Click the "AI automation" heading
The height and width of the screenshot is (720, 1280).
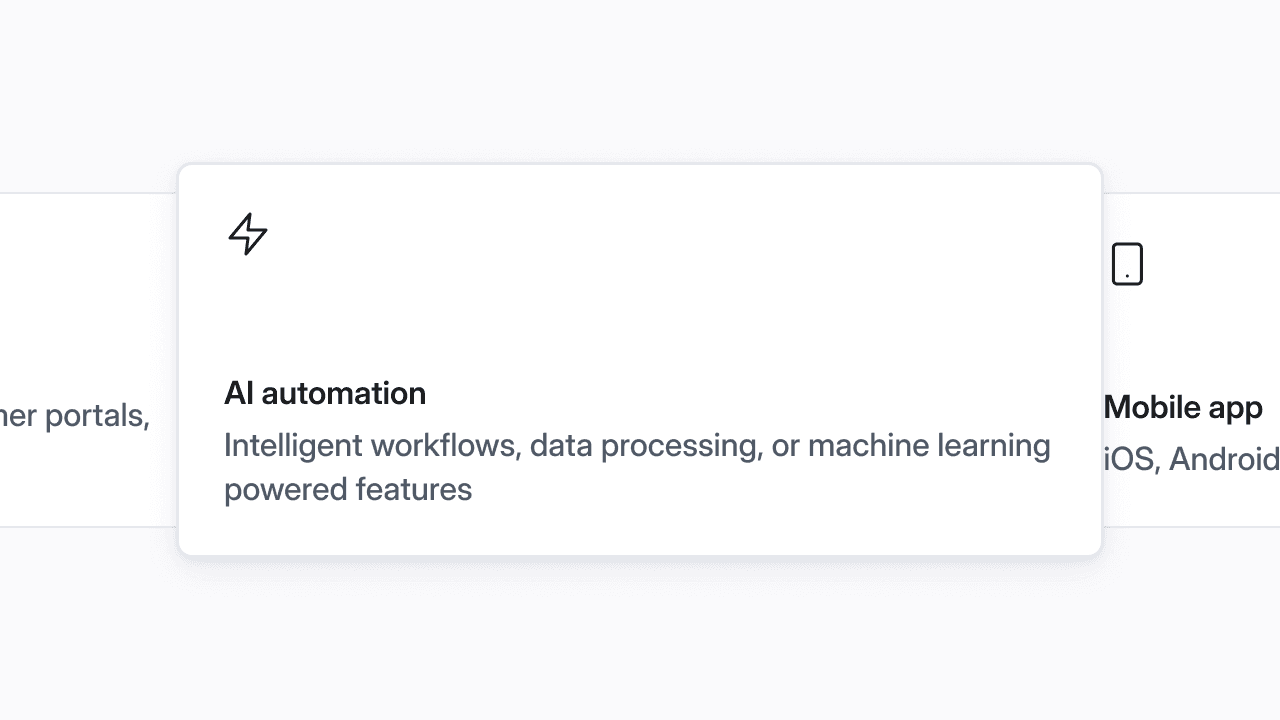325,393
